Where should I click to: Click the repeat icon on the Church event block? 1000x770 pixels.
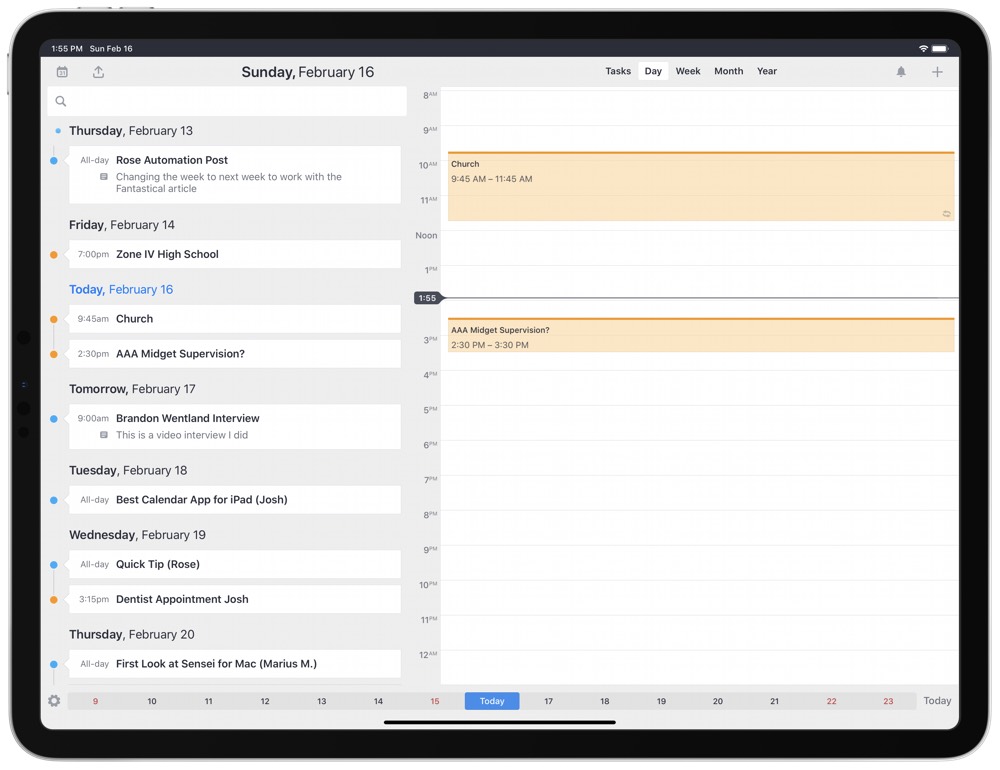[x=945, y=214]
